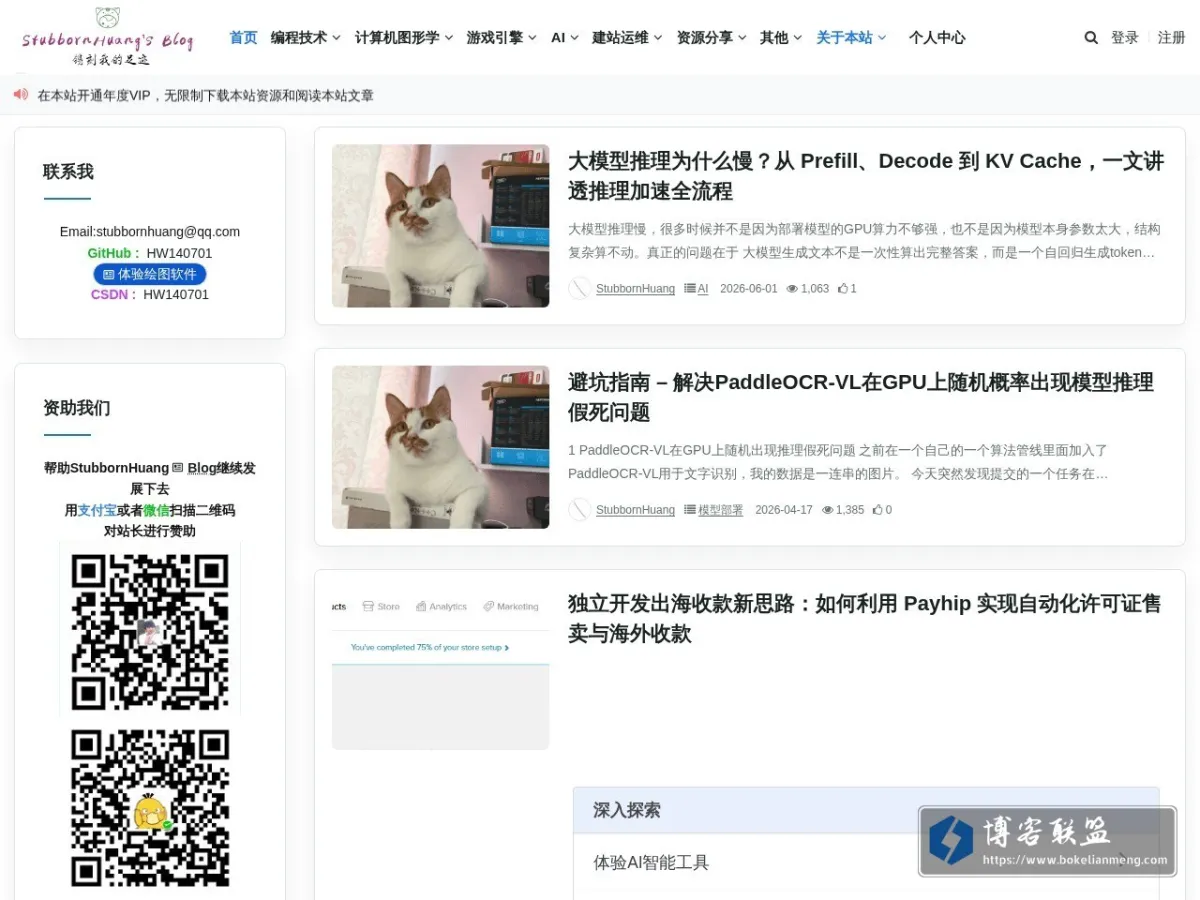Click StubbornHuang author link on 大模型推理 article
The width and height of the screenshot is (1200, 900).
[636, 289]
